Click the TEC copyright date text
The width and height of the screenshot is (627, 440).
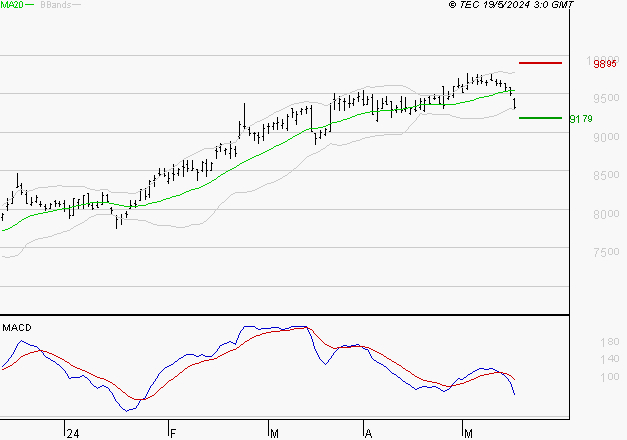(x=511, y=4)
